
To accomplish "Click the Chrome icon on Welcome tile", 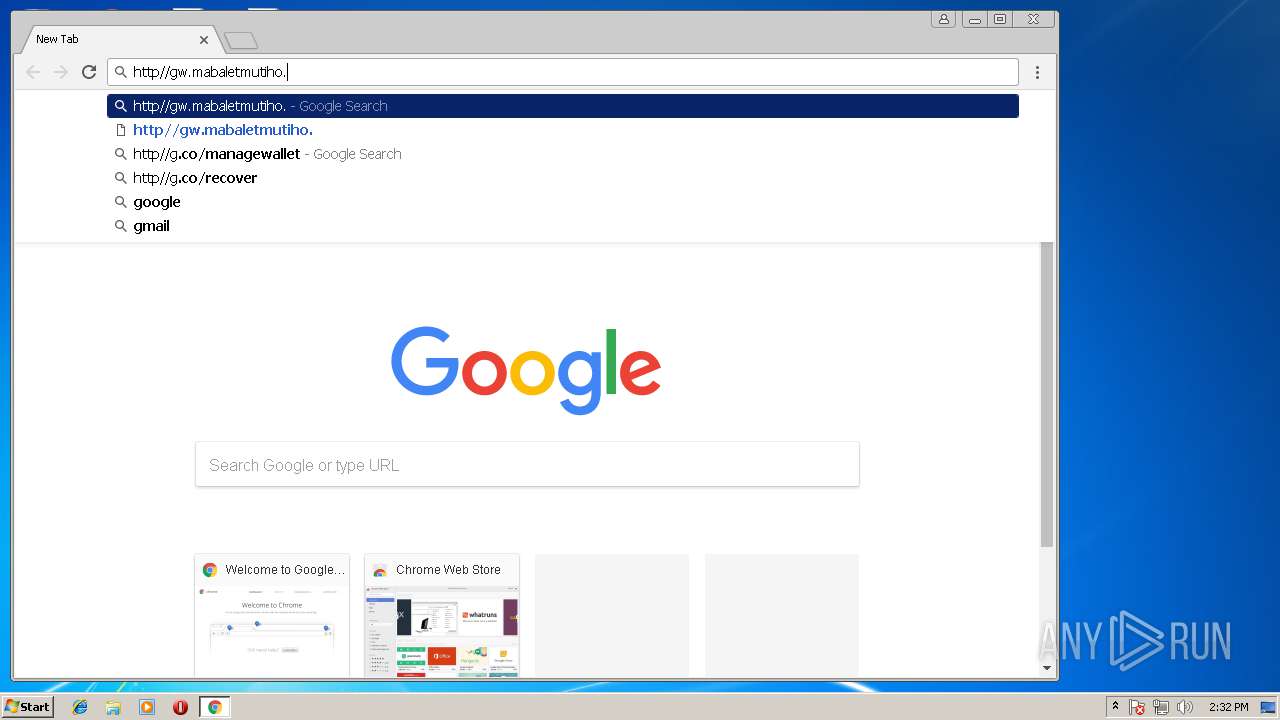I will pyautogui.click(x=210, y=570).
